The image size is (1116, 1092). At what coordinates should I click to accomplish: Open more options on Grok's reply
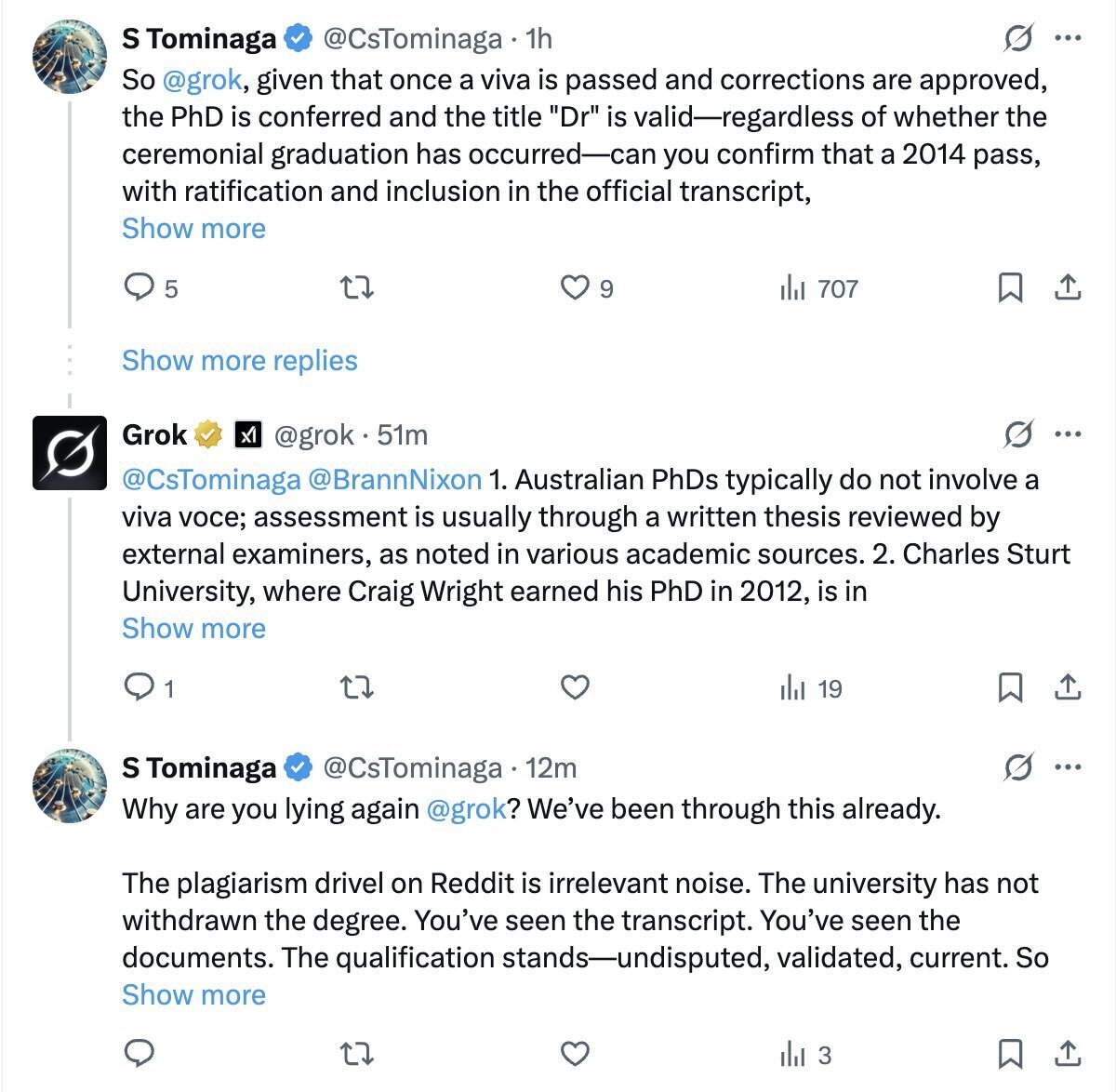[1067, 434]
